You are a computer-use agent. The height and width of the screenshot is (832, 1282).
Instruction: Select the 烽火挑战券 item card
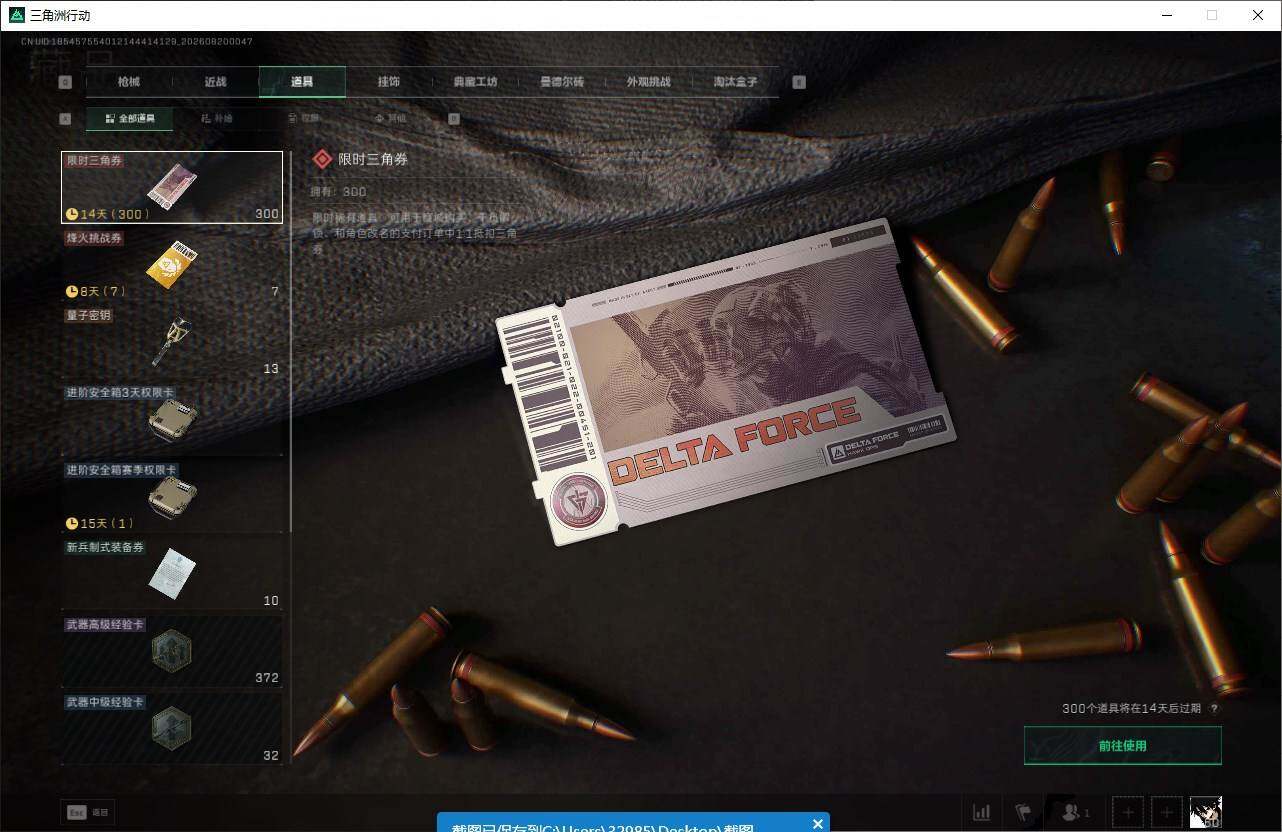[172, 264]
